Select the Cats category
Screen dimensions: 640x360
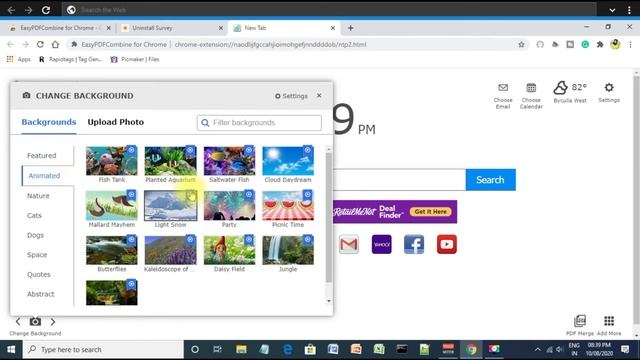(34, 216)
